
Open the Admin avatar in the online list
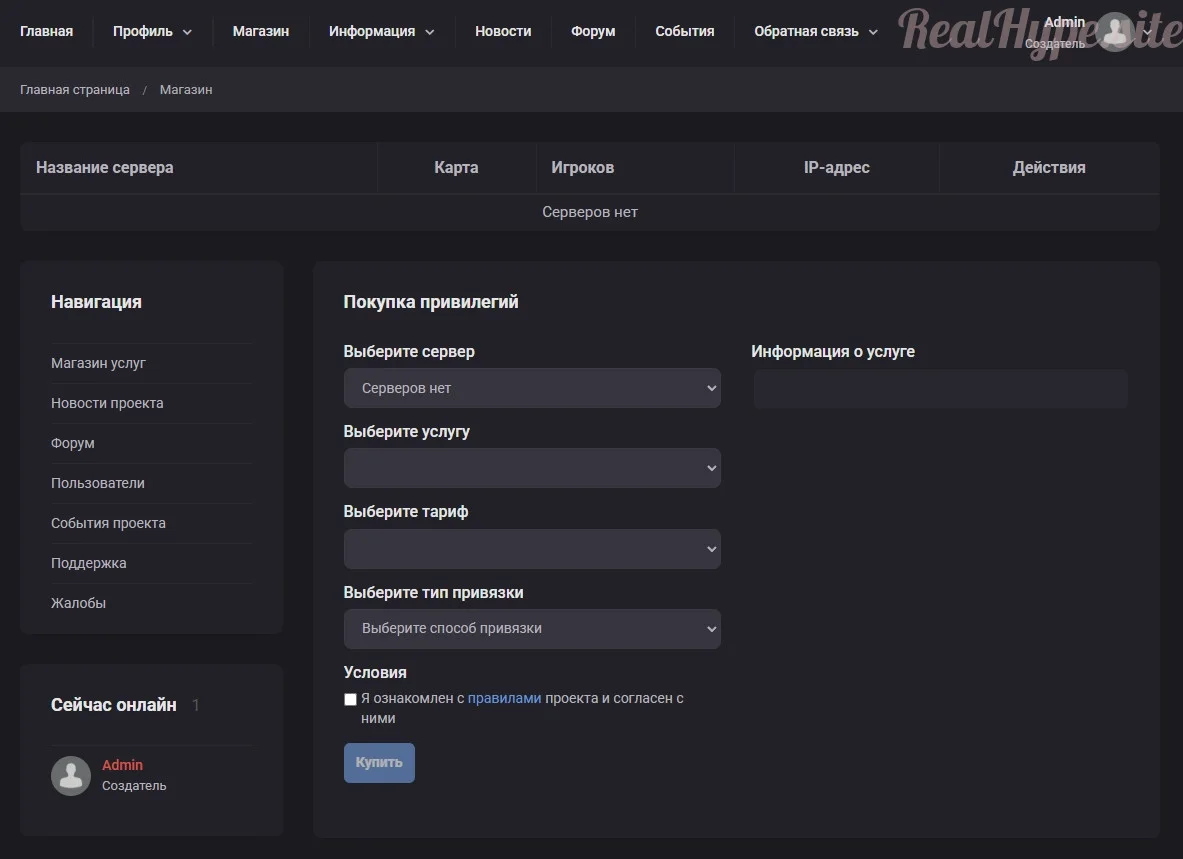(x=71, y=775)
